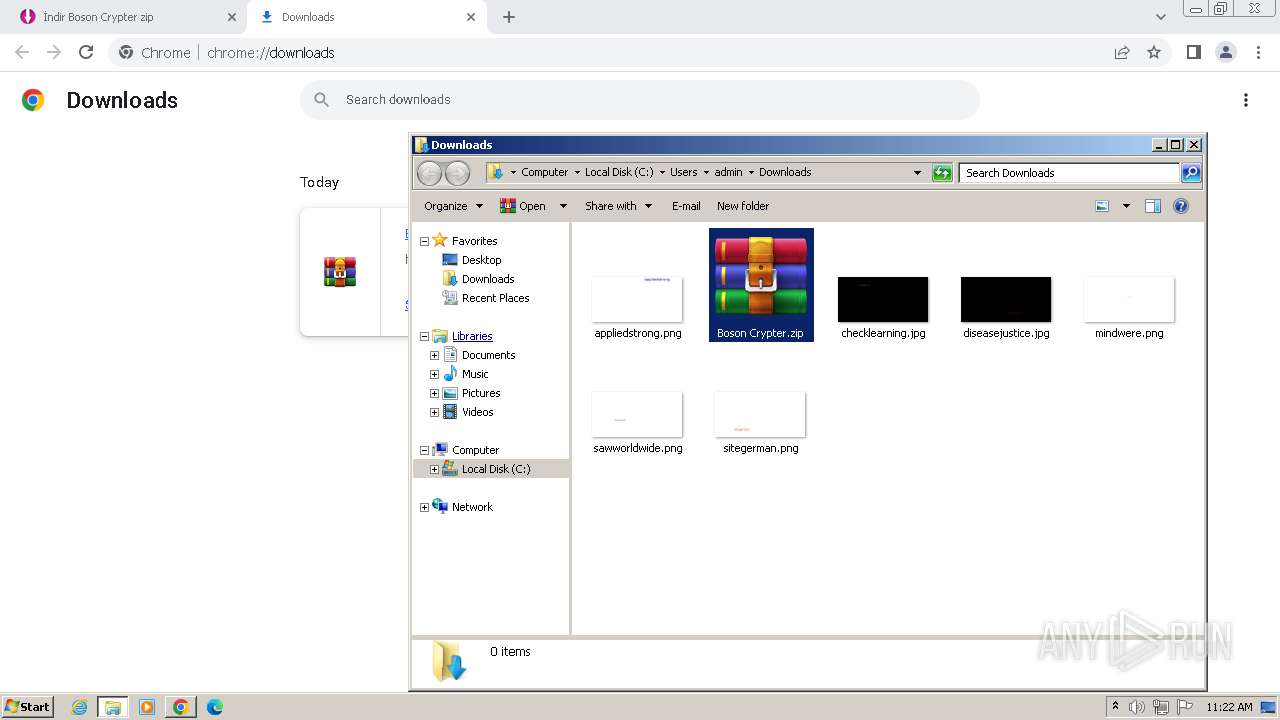Collapse the Favorites group
This screenshot has width=1280, height=720.
(424, 241)
